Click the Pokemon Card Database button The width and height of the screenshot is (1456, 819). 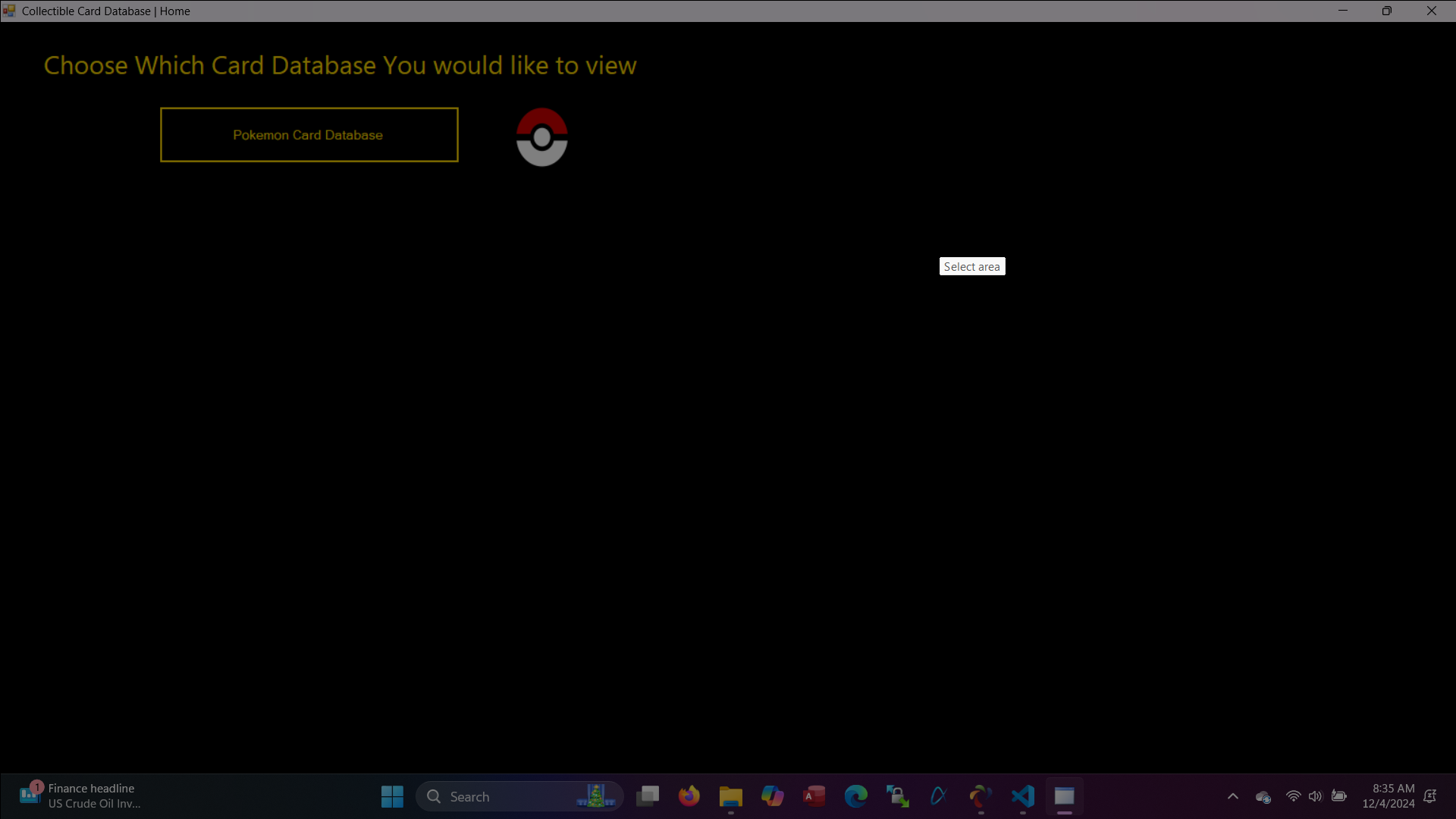[309, 135]
